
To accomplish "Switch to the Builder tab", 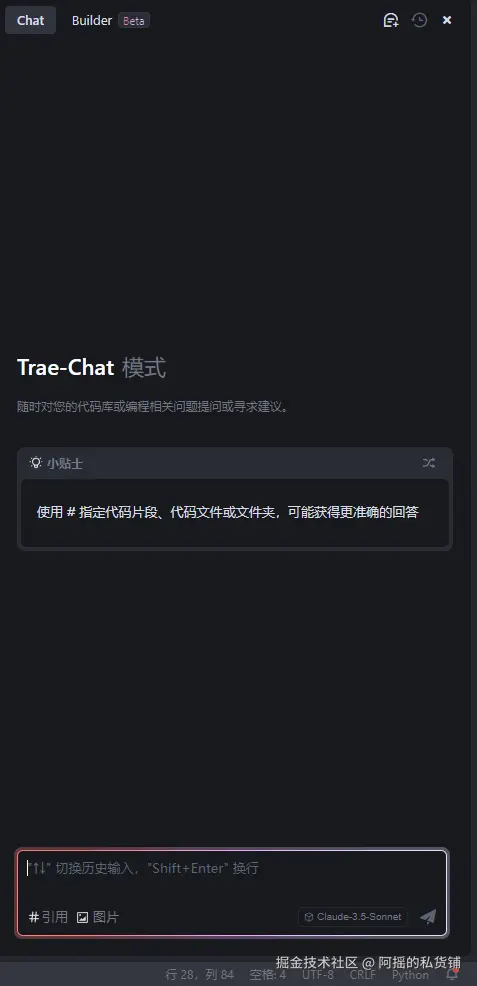I will coord(92,20).
